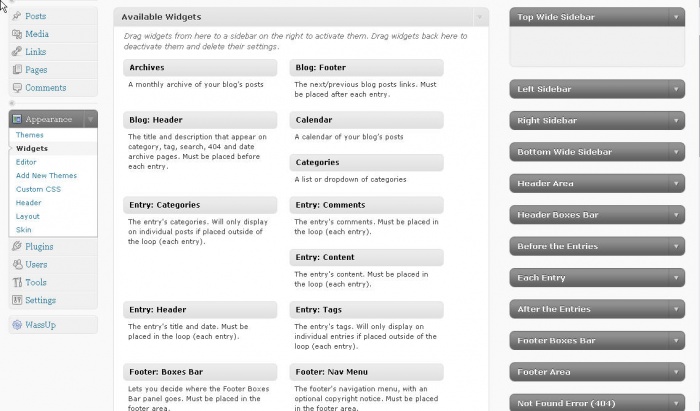Open the Editor submenu link
Image resolution: width=700 pixels, height=411 pixels.
coord(26,162)
